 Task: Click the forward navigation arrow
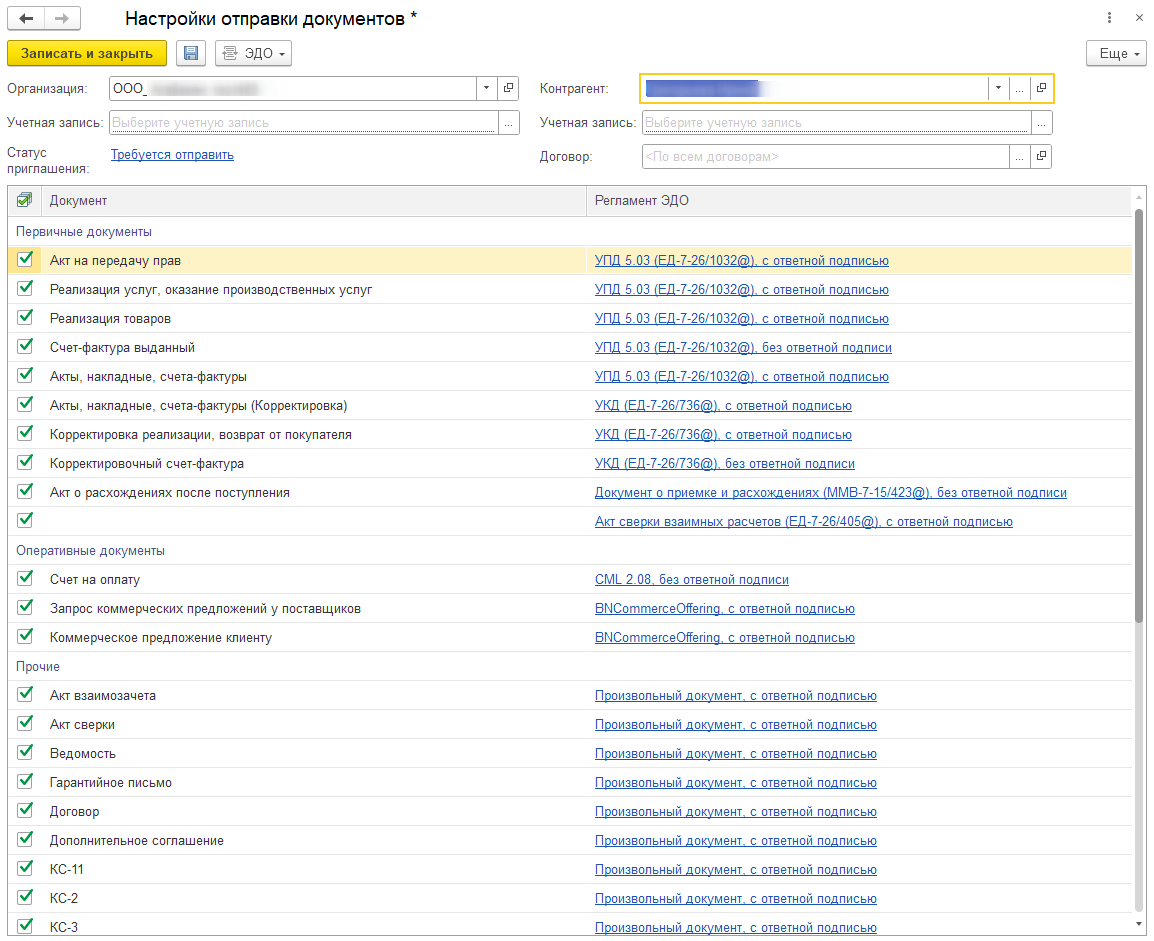point(62,19)
